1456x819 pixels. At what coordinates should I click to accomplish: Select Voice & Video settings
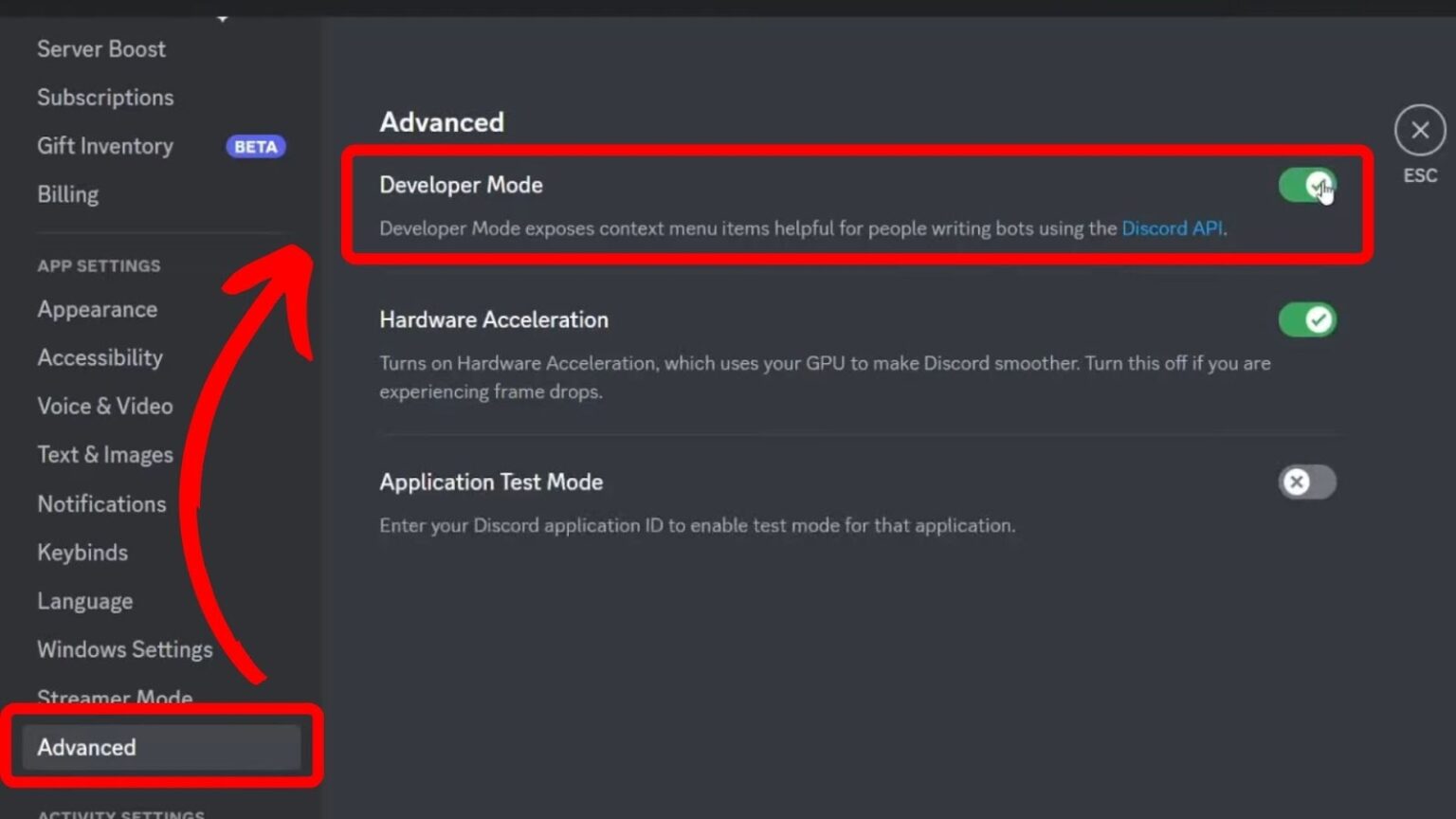[105, 406]
